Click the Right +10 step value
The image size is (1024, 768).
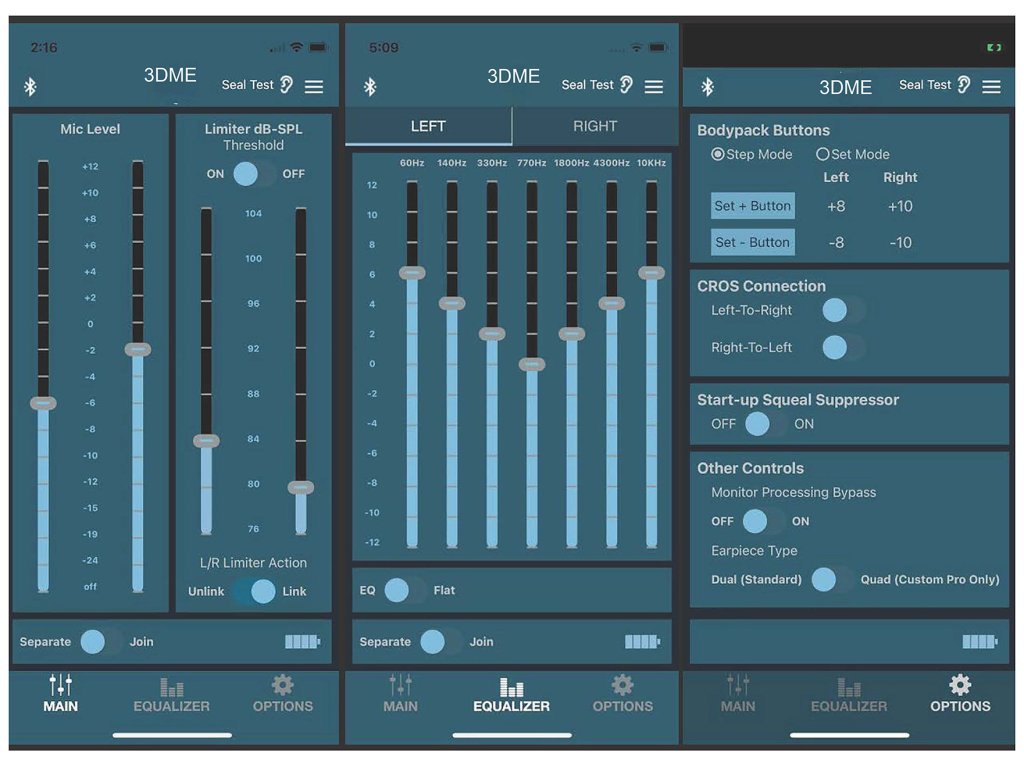tap(900, 206)
